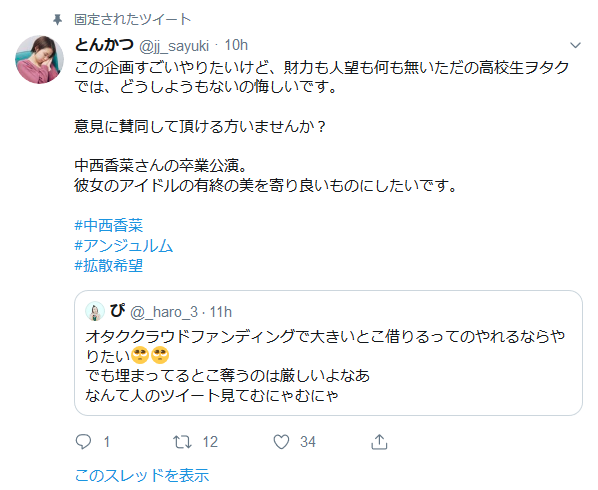
Task: Click the quoted @_haro_3 handle
Action: coord(164,312)
